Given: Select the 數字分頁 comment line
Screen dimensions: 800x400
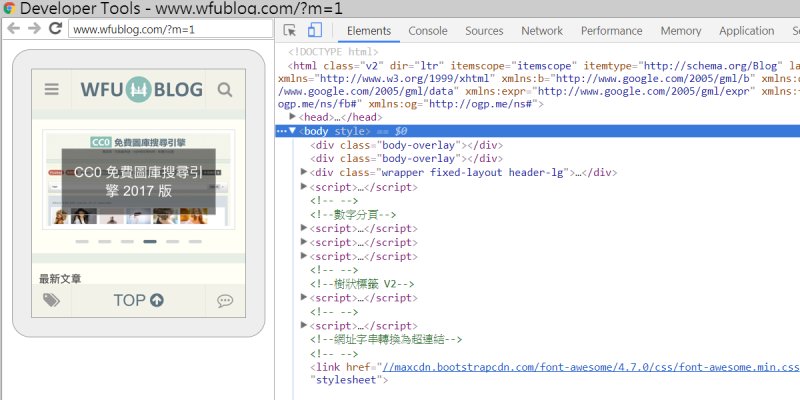Looking at the screenshot, I should click(353, 214).
